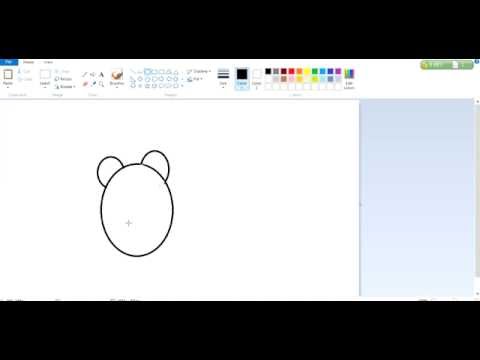Click the Cut command
This screenshot has height=360, width=480.
click(25, 71)
